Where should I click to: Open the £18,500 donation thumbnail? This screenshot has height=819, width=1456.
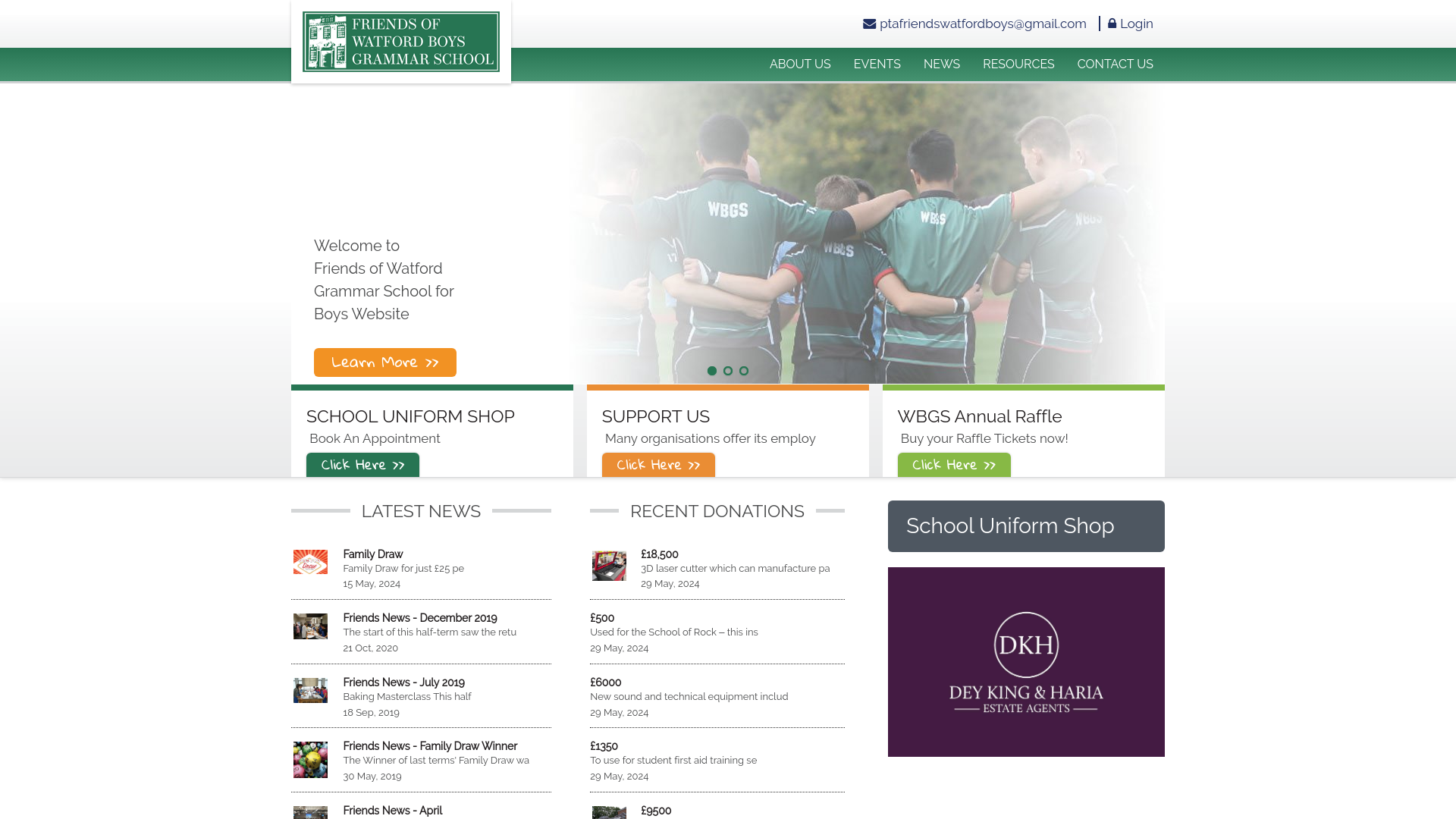609,566
